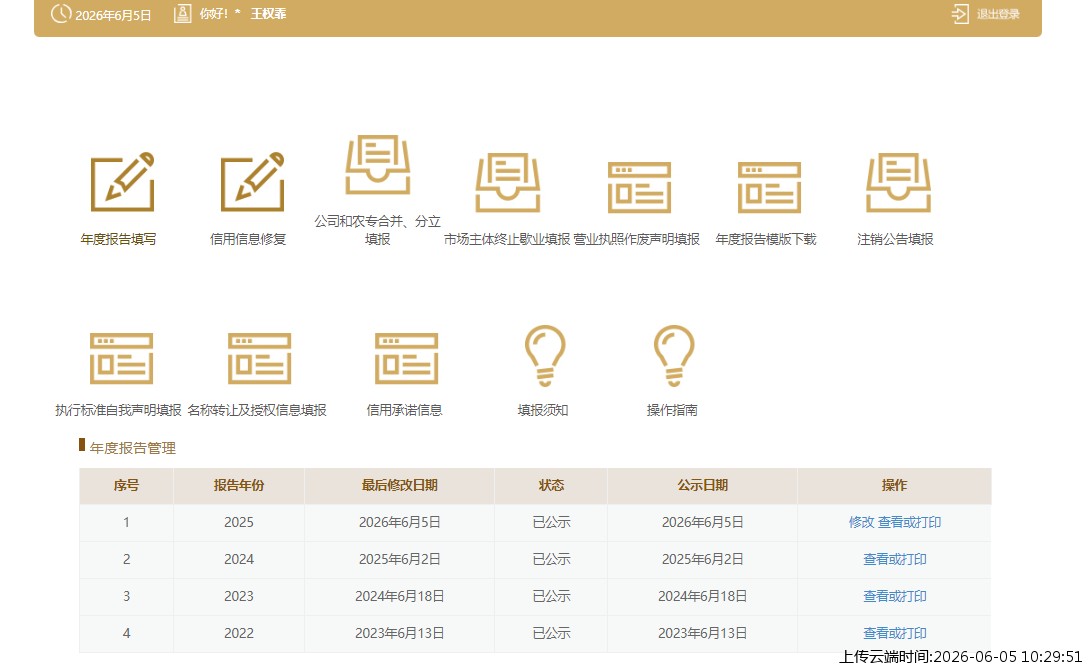Click 2026年6月5日 date in header bar
The height and width of the screenshot is (670, 1089).
tap(113, 15)
